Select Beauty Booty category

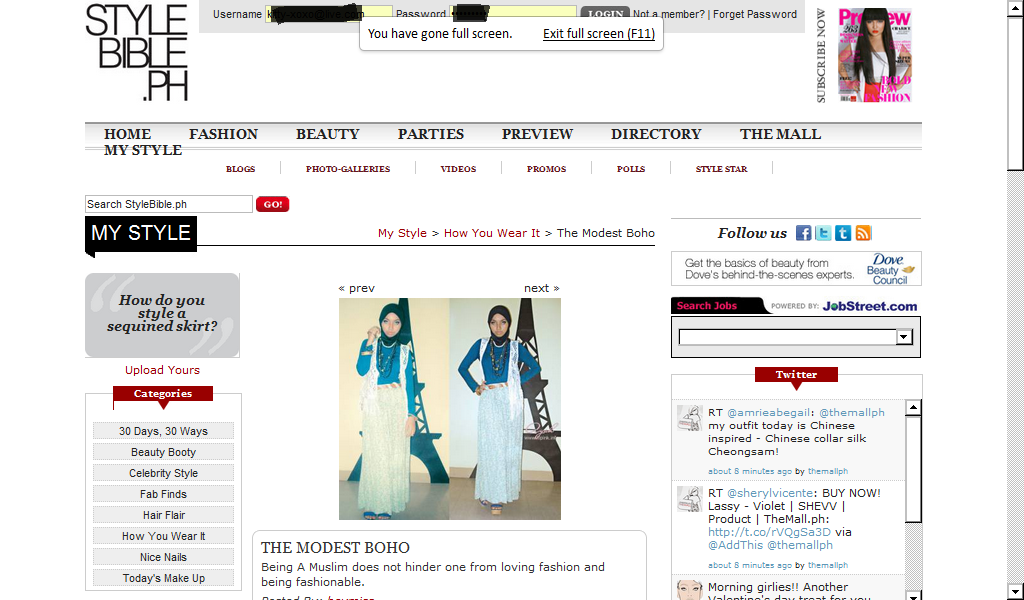pyautogui.click(x=163, y=452)
